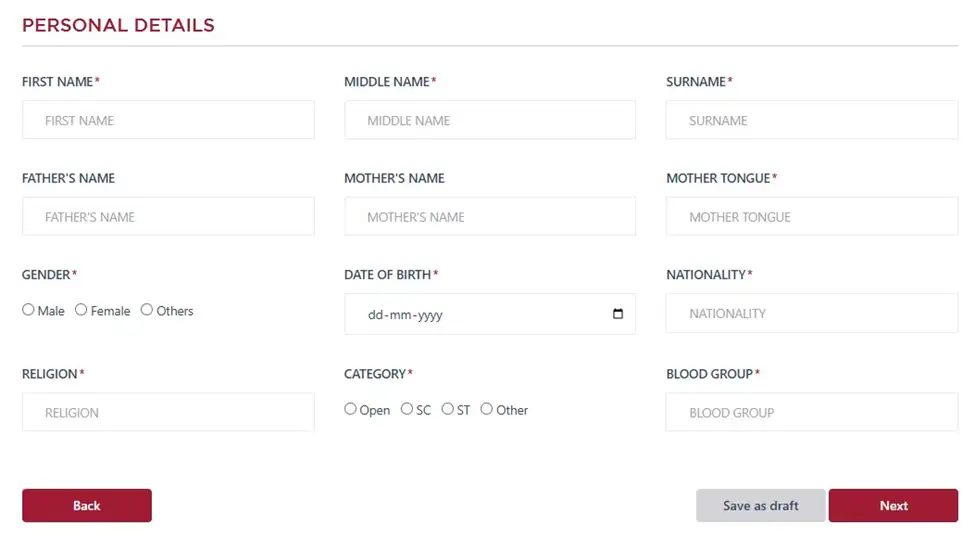Viewport: 975px width, 538px height.
Task: Select the Female gender radio button
Action: point(81,310)
